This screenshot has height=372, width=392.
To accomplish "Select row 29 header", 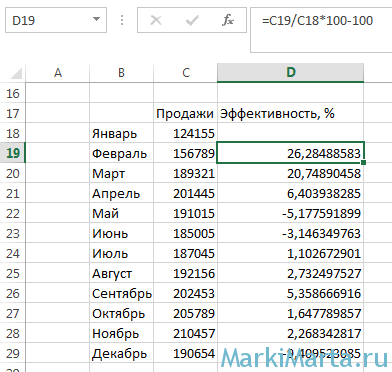I will tap(13, 353).
